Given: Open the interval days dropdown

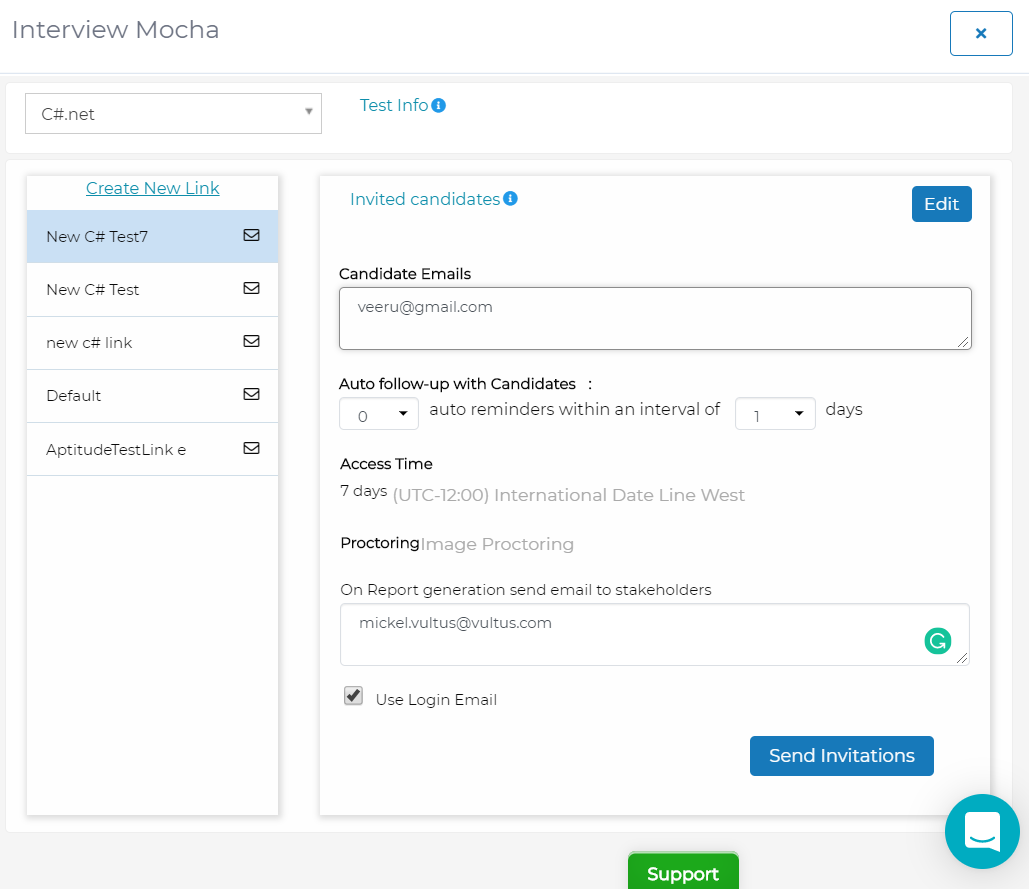Looking at the screenshot, I should 775,414.
